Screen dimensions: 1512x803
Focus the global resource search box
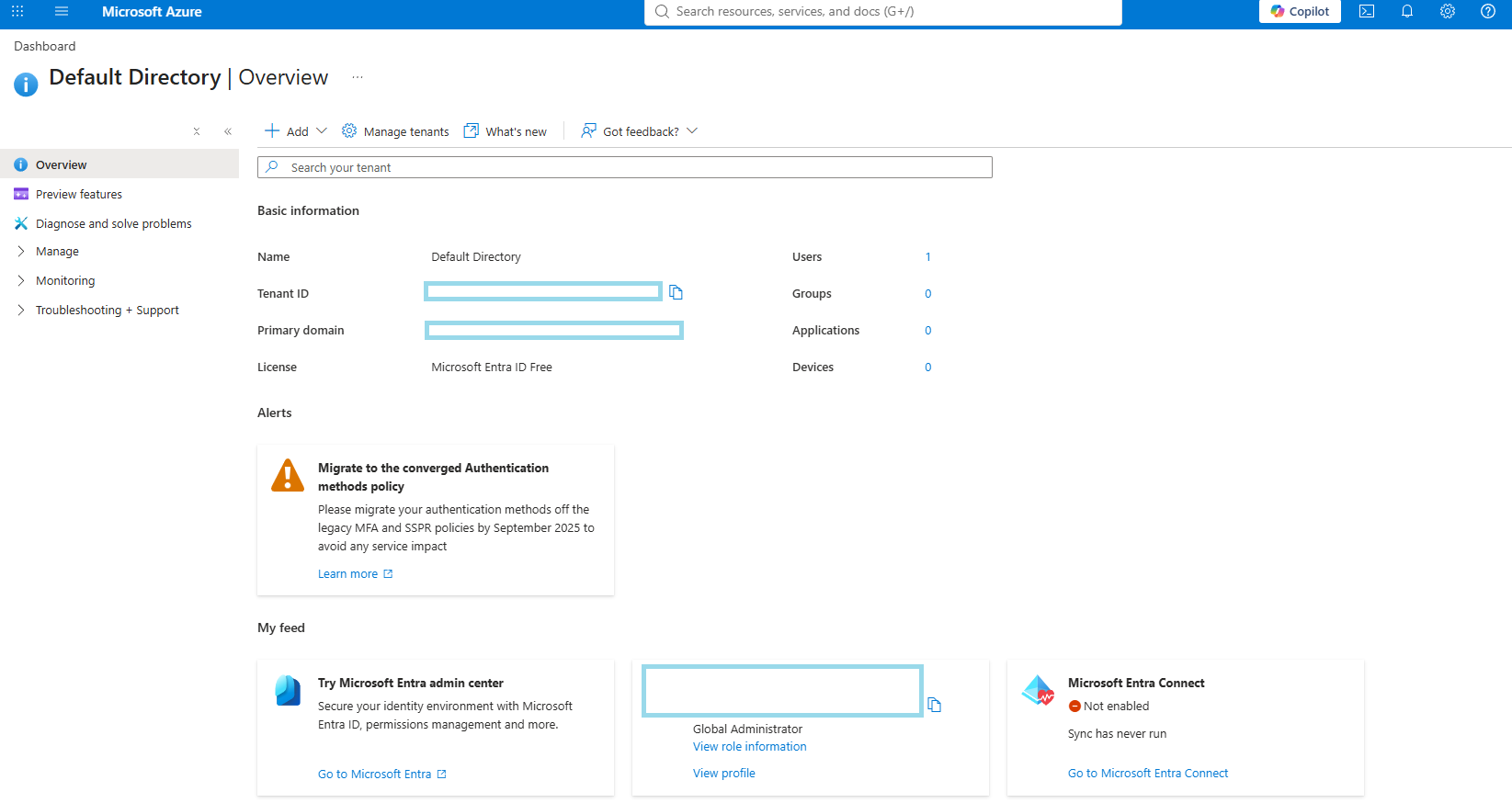tap(883, 12)
